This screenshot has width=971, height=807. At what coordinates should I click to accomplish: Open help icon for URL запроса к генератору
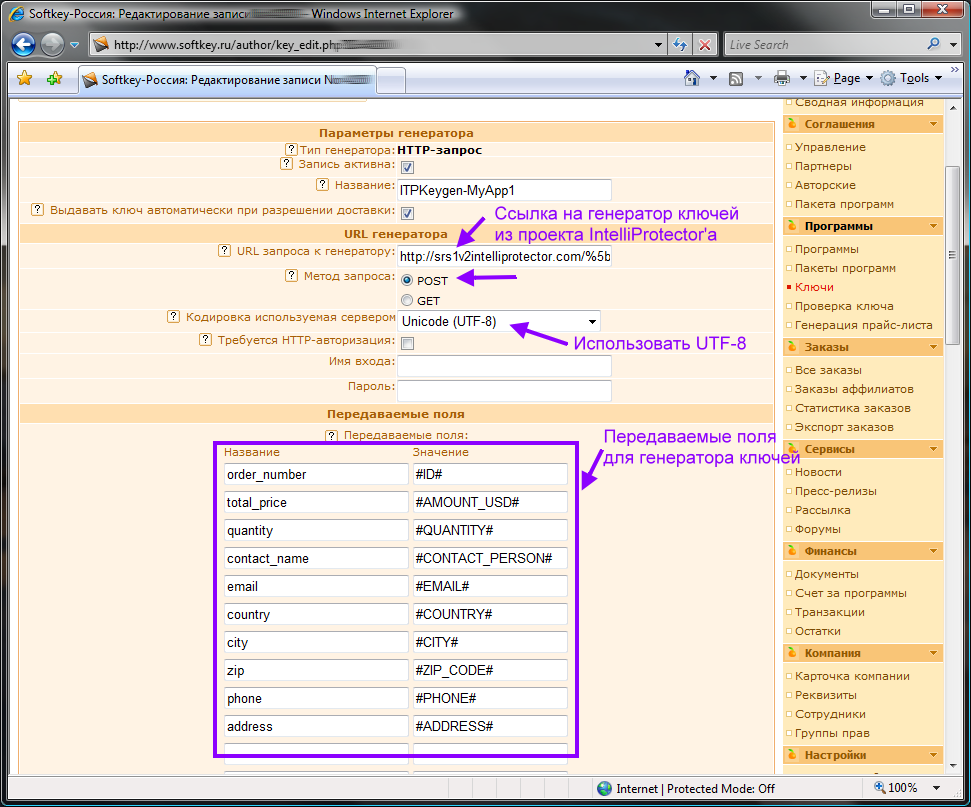coord(225,250)
